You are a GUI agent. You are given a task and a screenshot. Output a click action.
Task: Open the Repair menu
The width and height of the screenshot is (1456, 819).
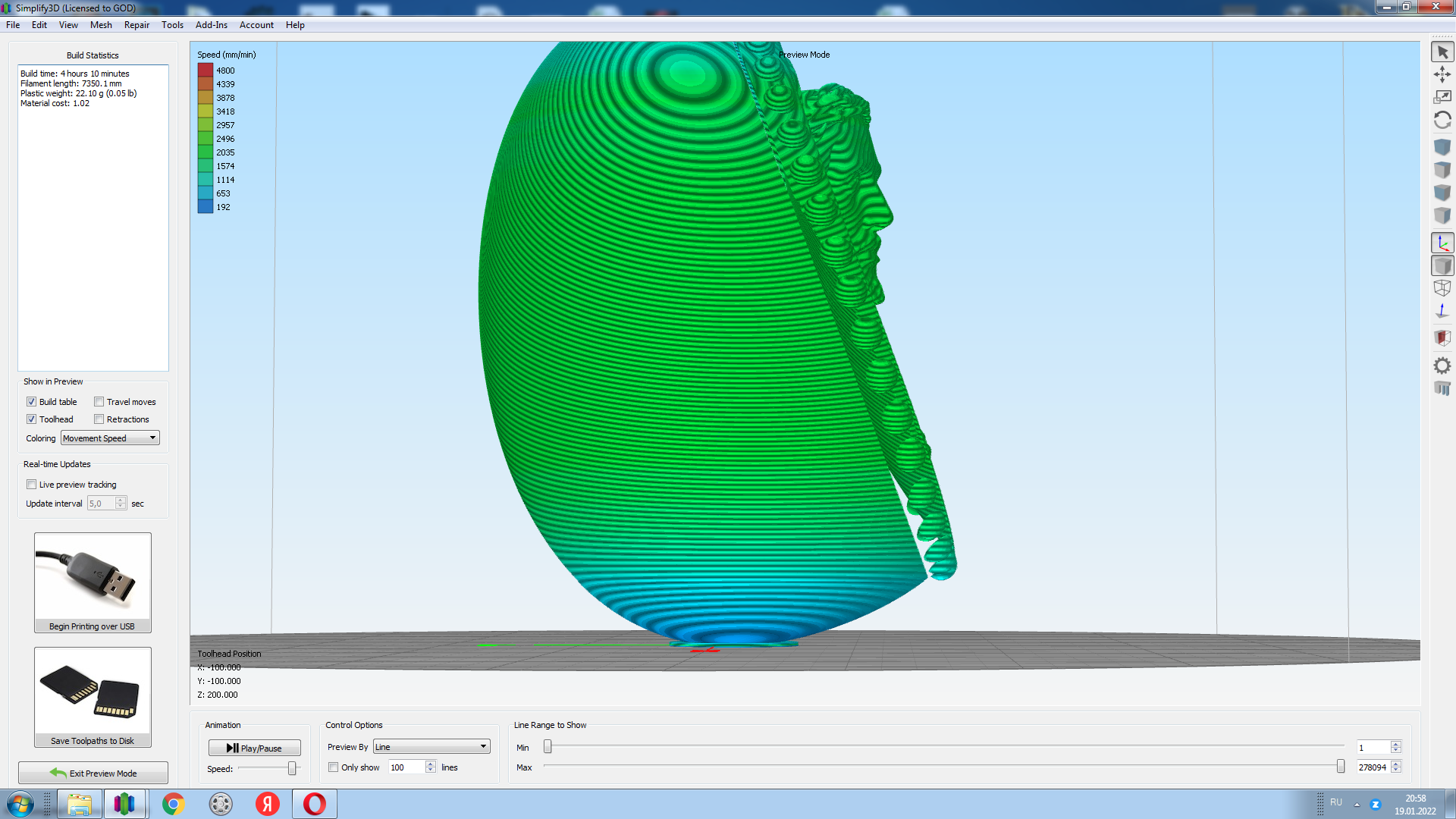[136, 25]
